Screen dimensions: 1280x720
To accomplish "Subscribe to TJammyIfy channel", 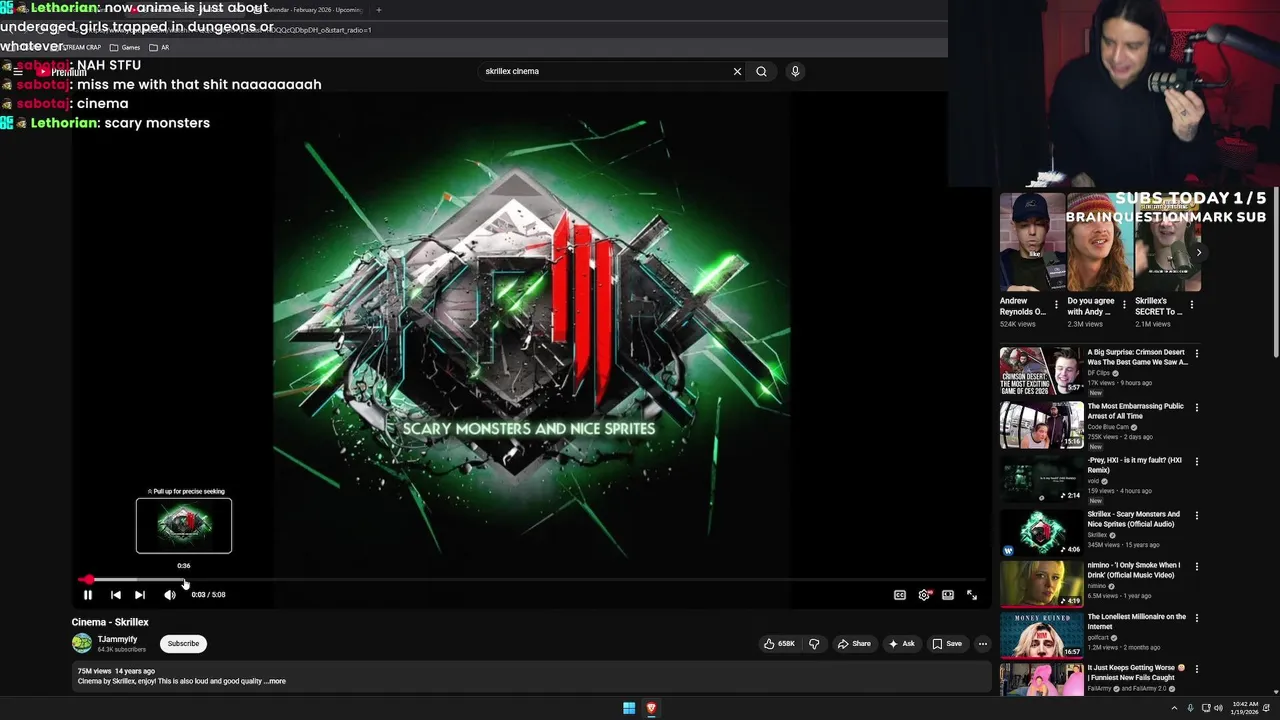I will click(183, 644).
